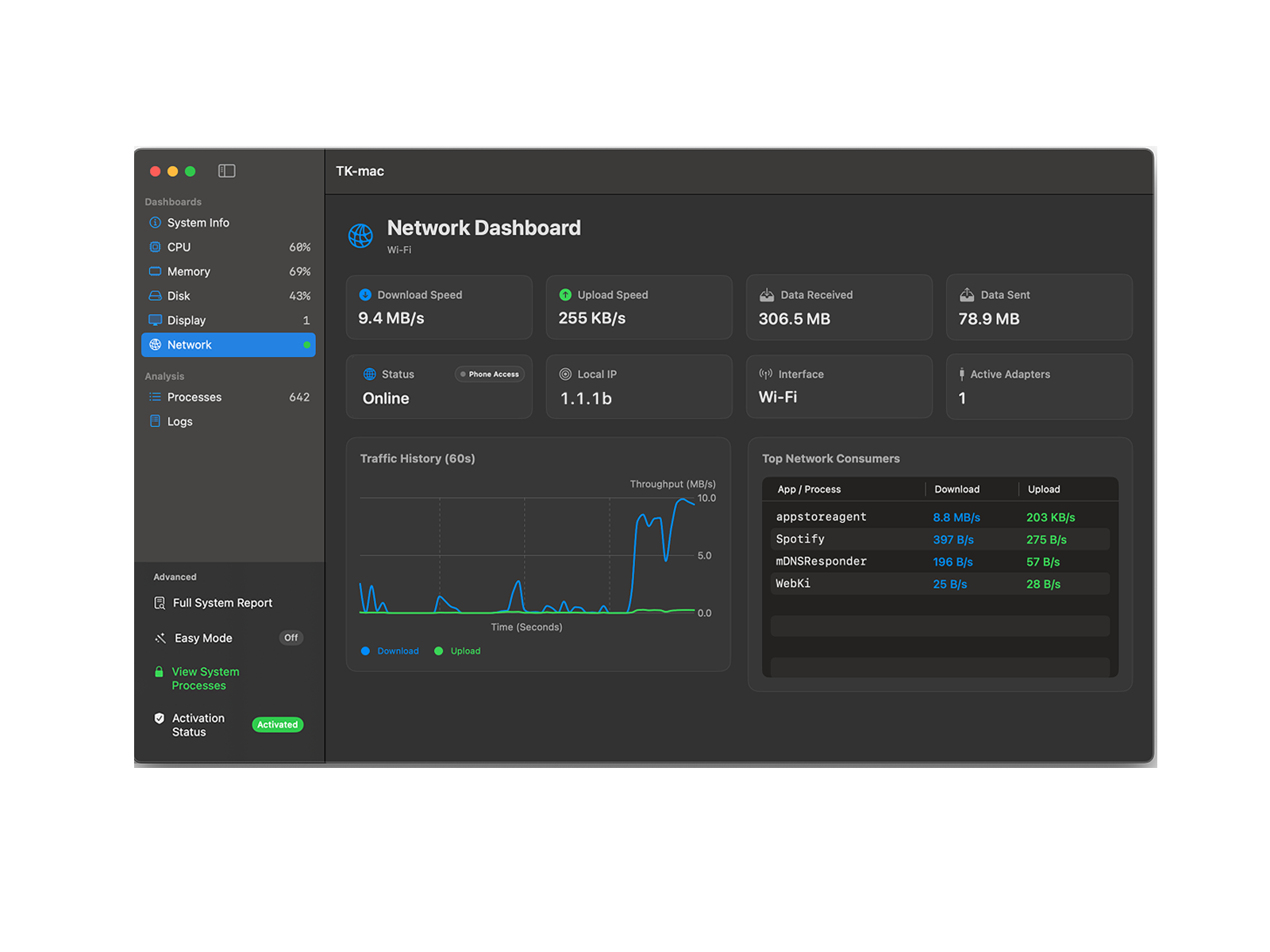This screenshot has height=952, width=1270.
Task: Click the Display monitor icon
Action: click(156, 321)
